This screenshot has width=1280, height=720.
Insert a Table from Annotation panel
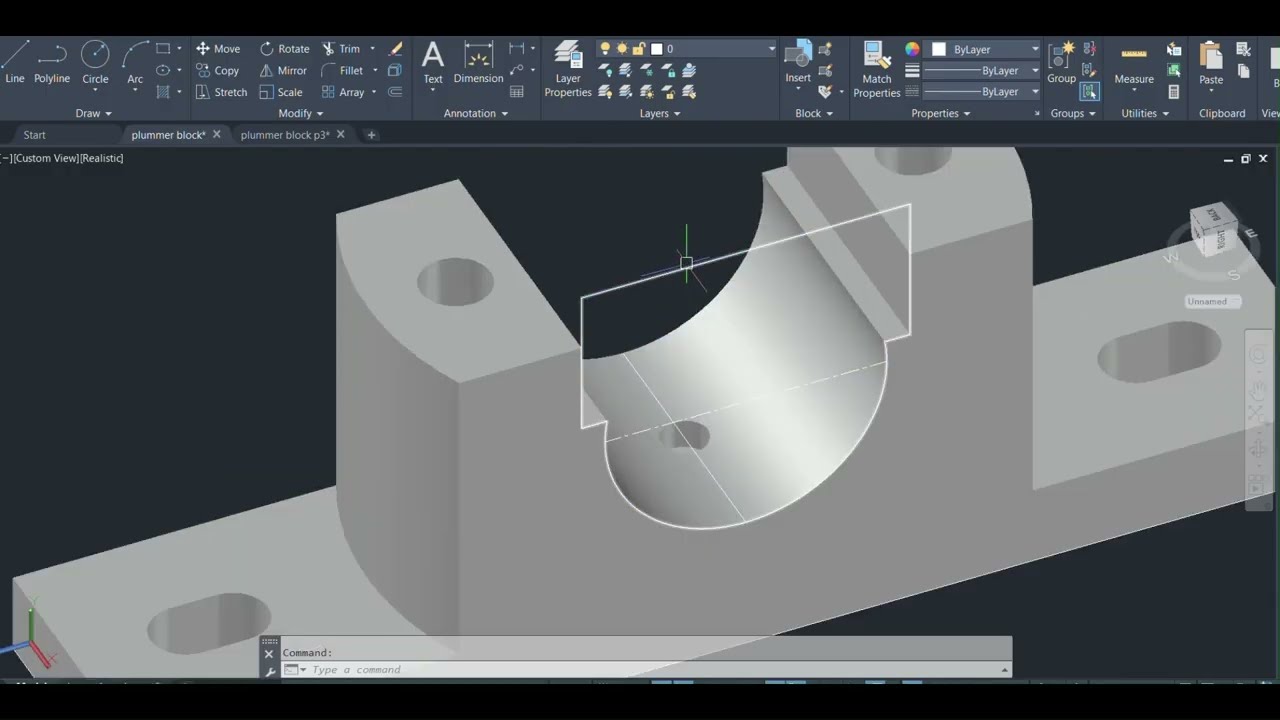517,92
